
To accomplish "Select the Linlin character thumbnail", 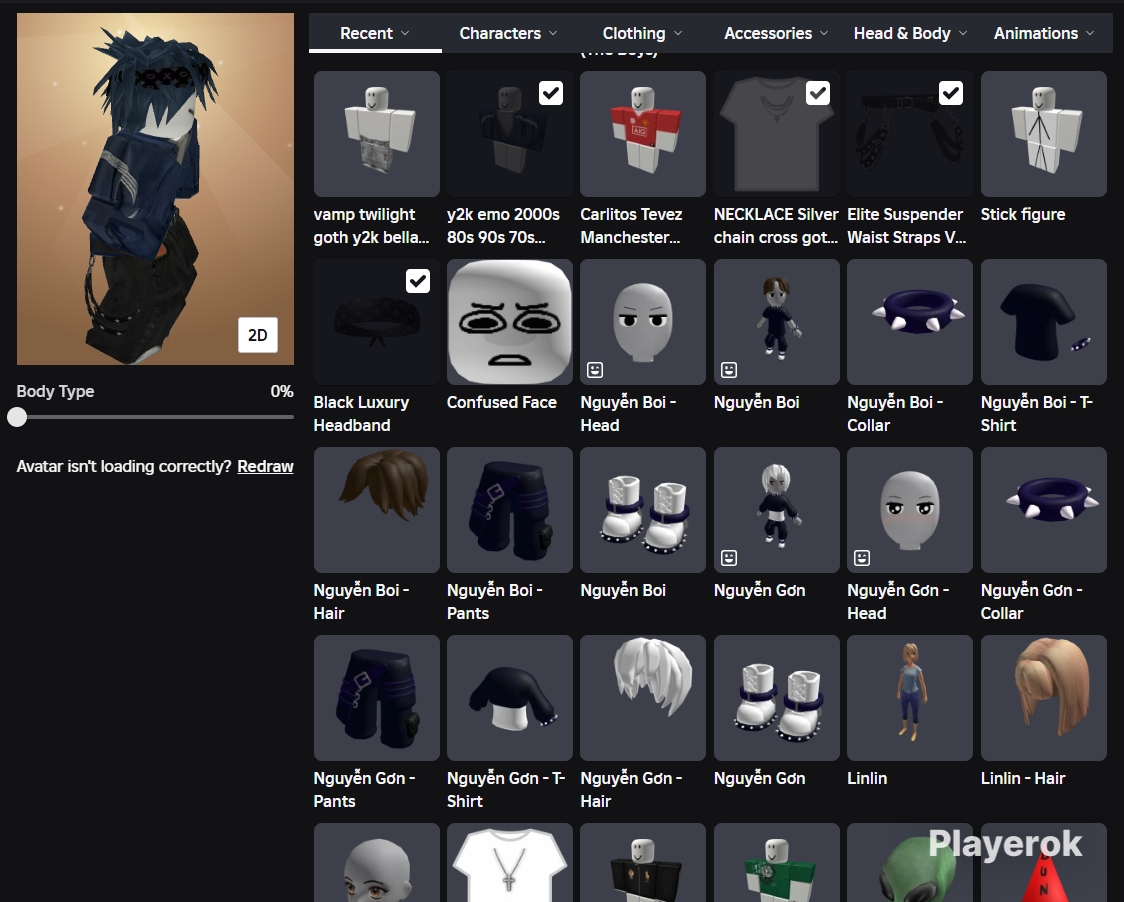I will coord(910,698).
